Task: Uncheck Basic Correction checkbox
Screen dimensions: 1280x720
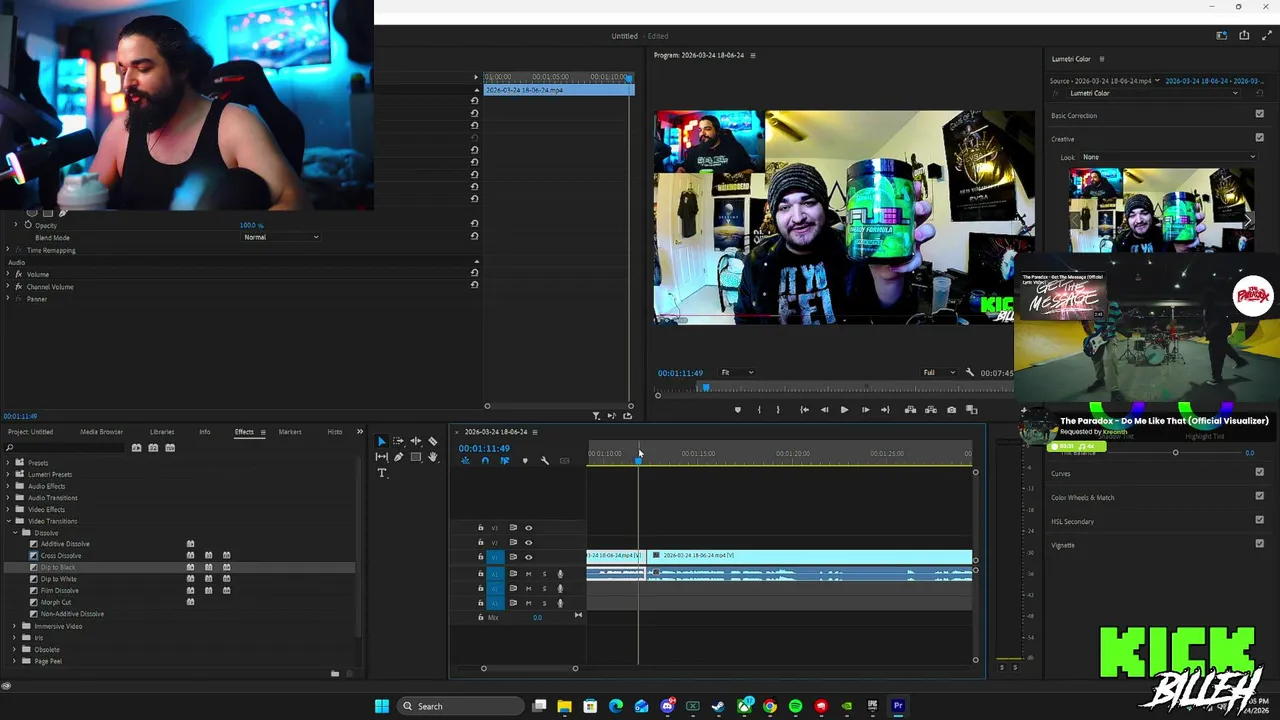Action: (1259, 115)
